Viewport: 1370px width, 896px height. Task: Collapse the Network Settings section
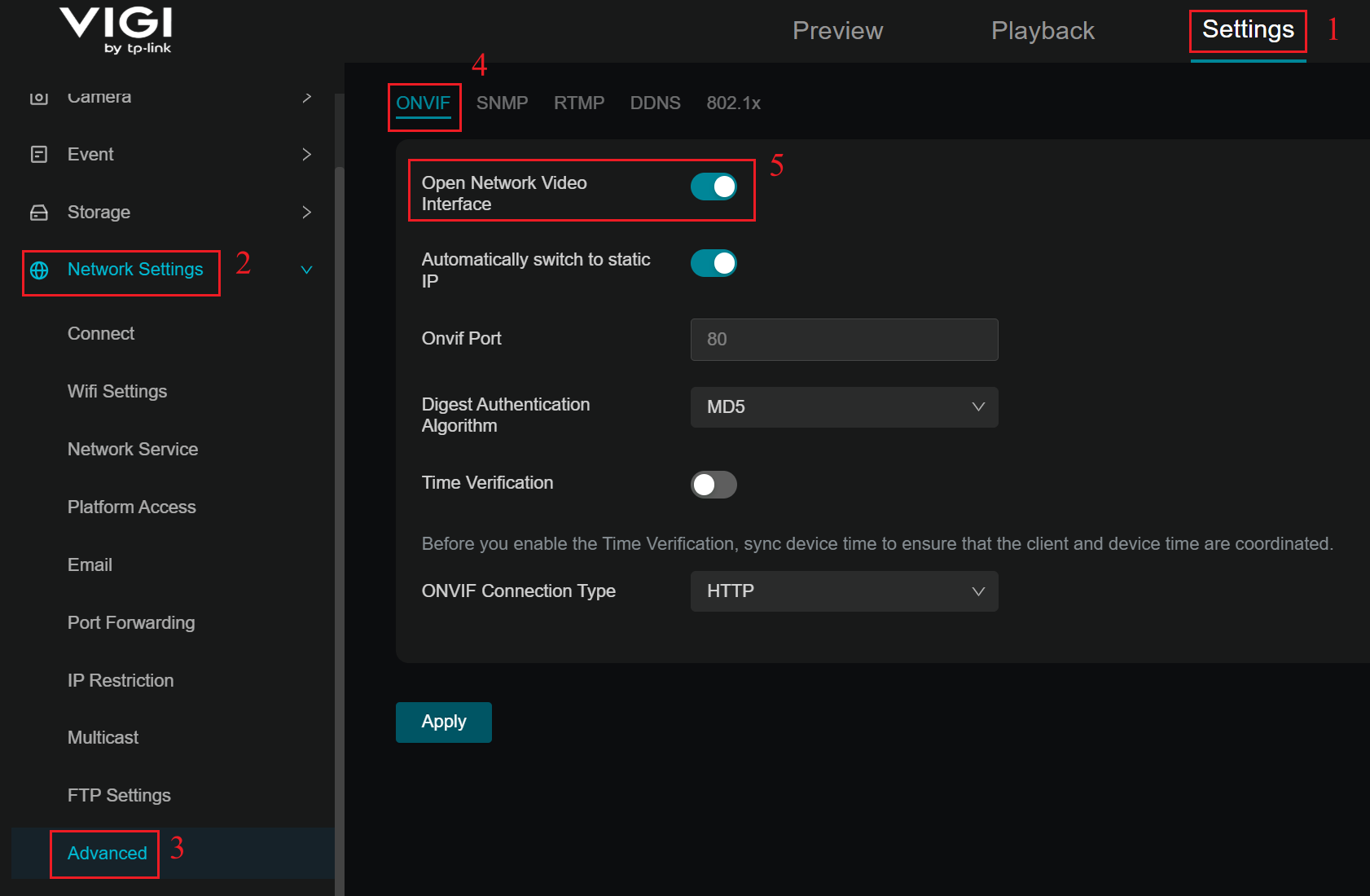tap(306, 269)
